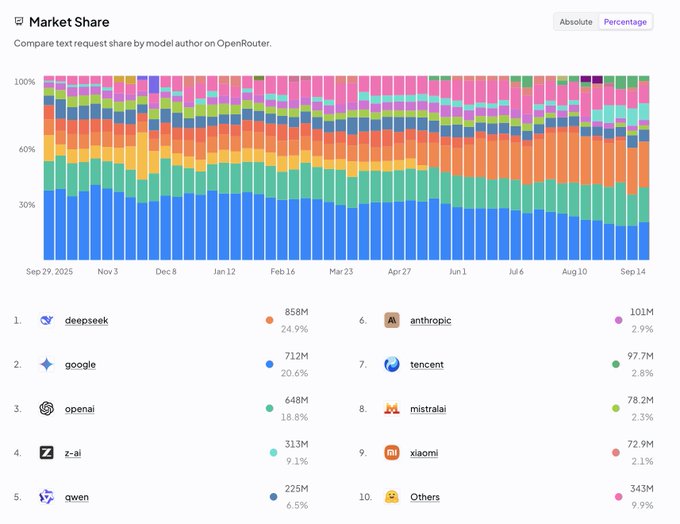Click the 'Jul 6' axis label
This screenshot has height=524, width=680.
click(516, 272)
